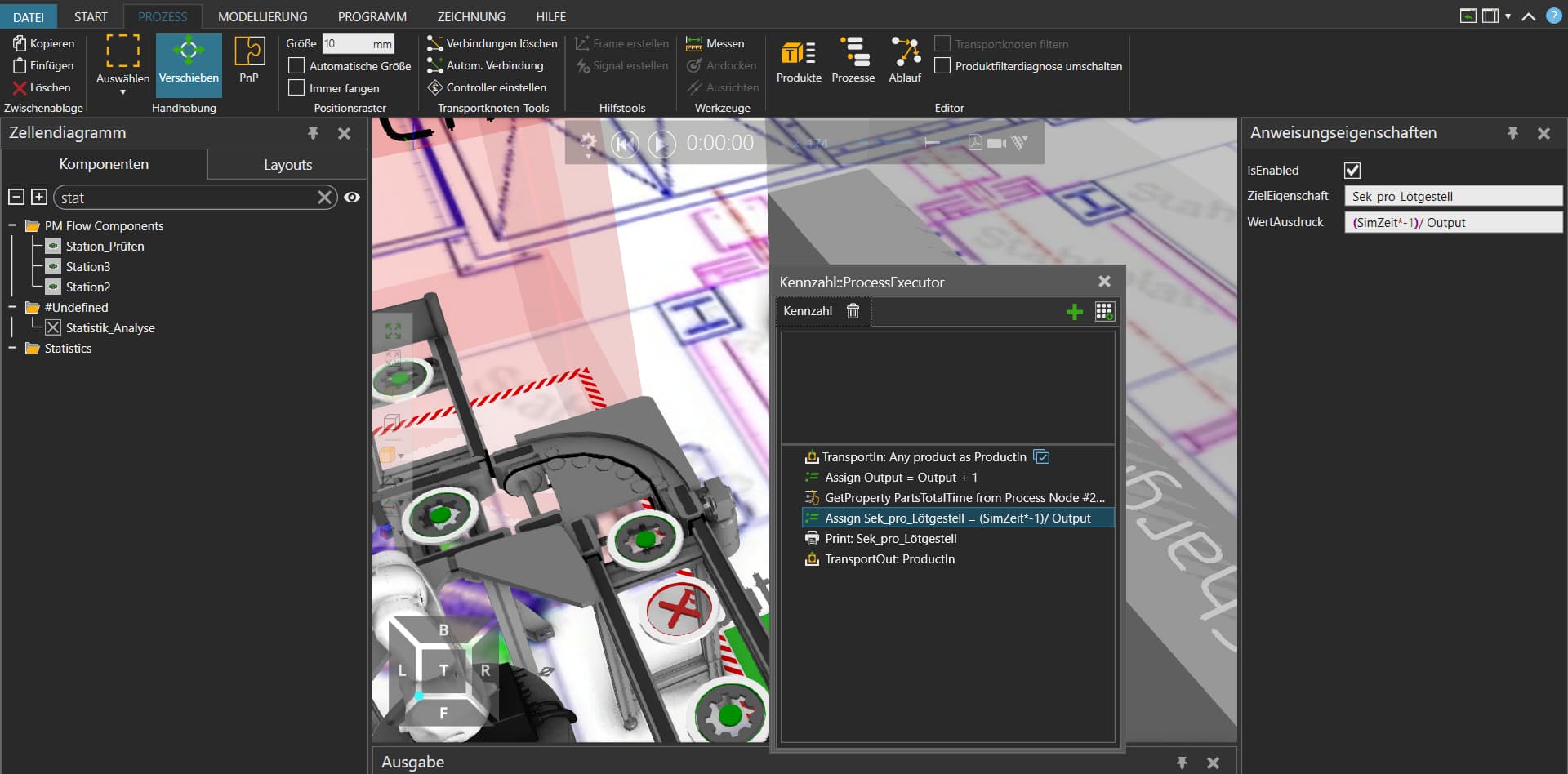Screen dimensions: 1568x774
Task: Expand the Statistics folder node
Action: [x=12, y=349]
